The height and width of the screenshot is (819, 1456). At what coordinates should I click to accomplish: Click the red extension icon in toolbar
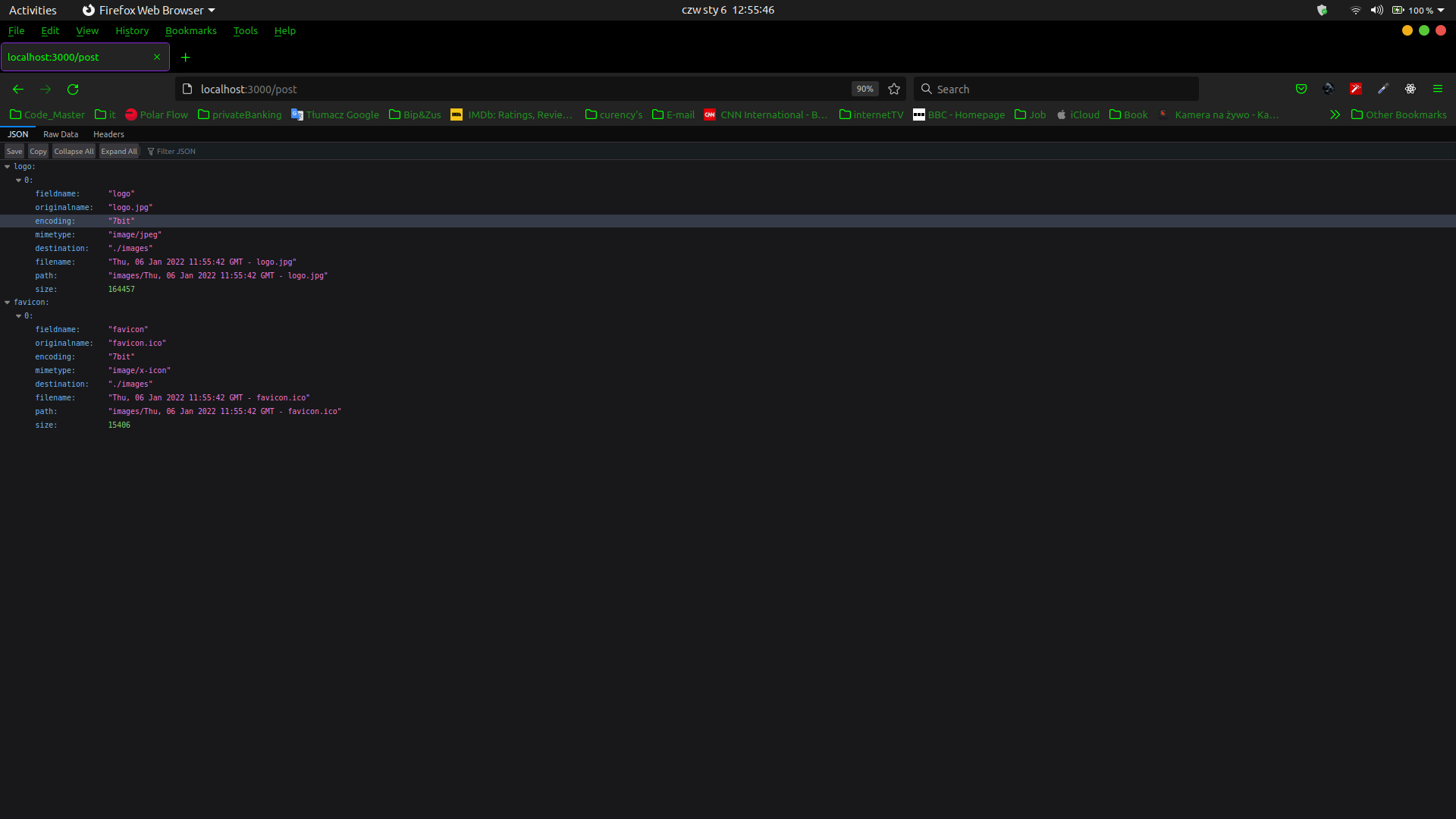coord(1356,89)
